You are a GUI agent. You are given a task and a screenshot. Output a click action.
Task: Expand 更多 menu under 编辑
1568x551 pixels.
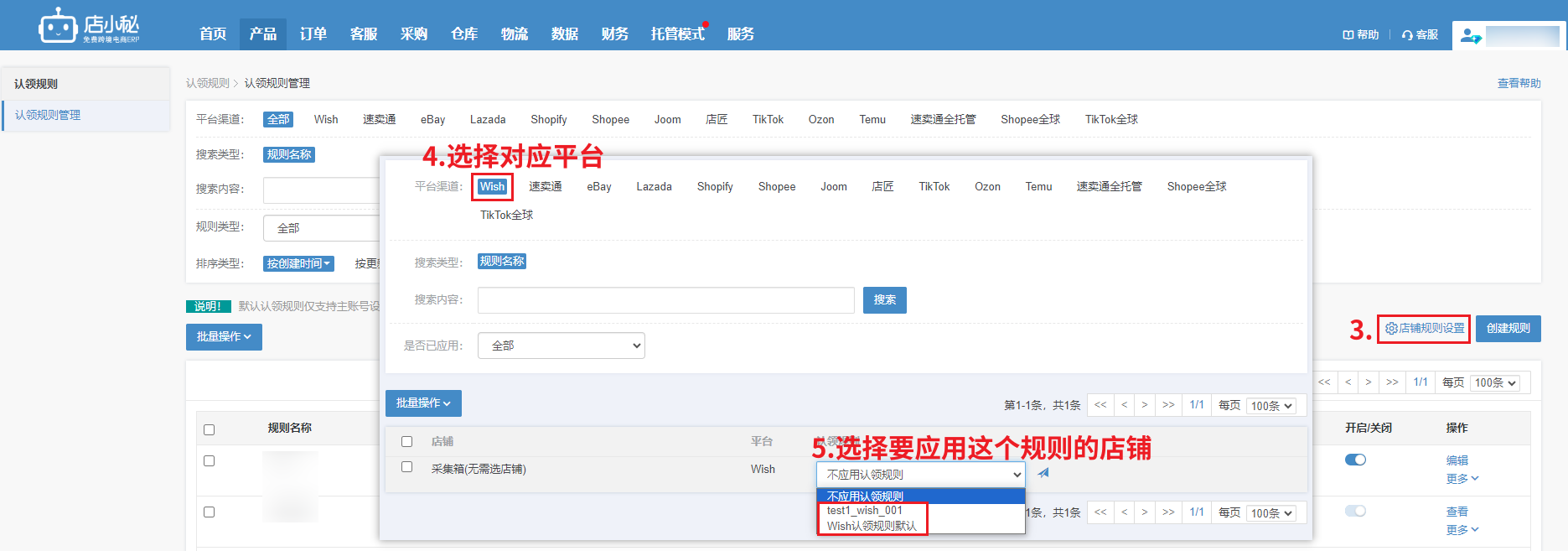coord(1462,479)
